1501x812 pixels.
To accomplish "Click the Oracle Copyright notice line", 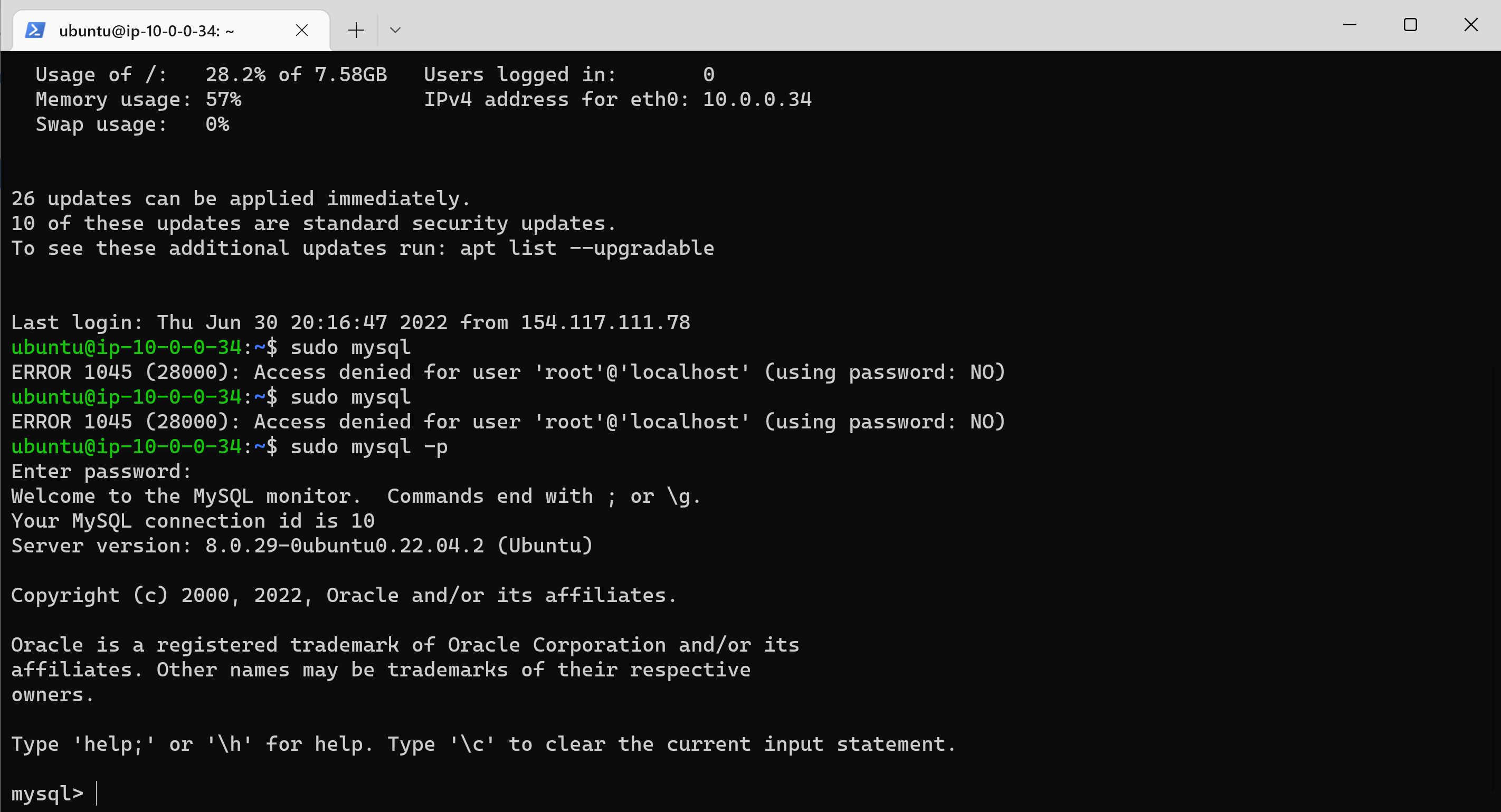I will pos(344,595).
